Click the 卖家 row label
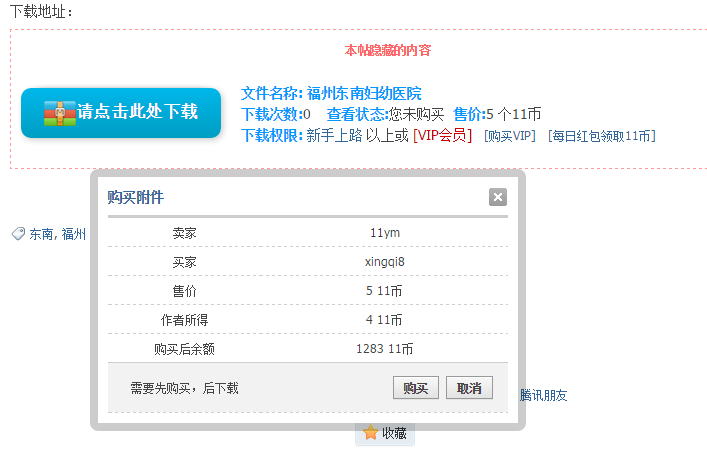This screenshot has height=471, width=707. coord(184,233)
